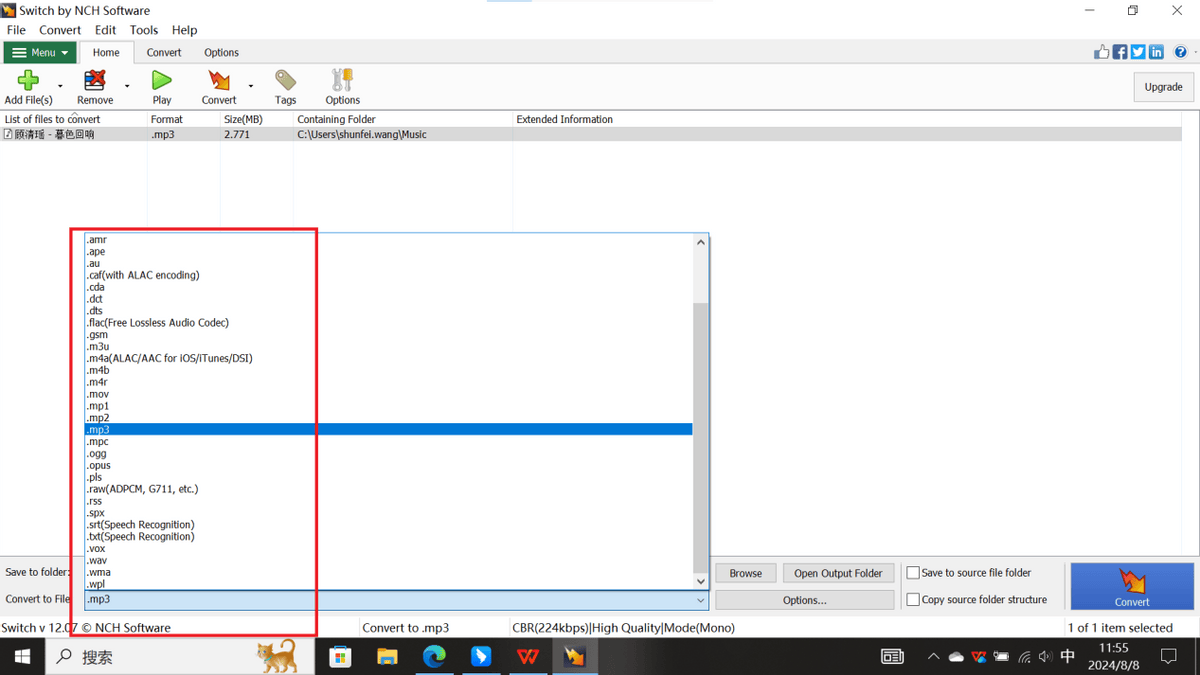Click the Tags toolbar icon
Image resolution: width=1200 pixels, height=675 pixels.
286,81
